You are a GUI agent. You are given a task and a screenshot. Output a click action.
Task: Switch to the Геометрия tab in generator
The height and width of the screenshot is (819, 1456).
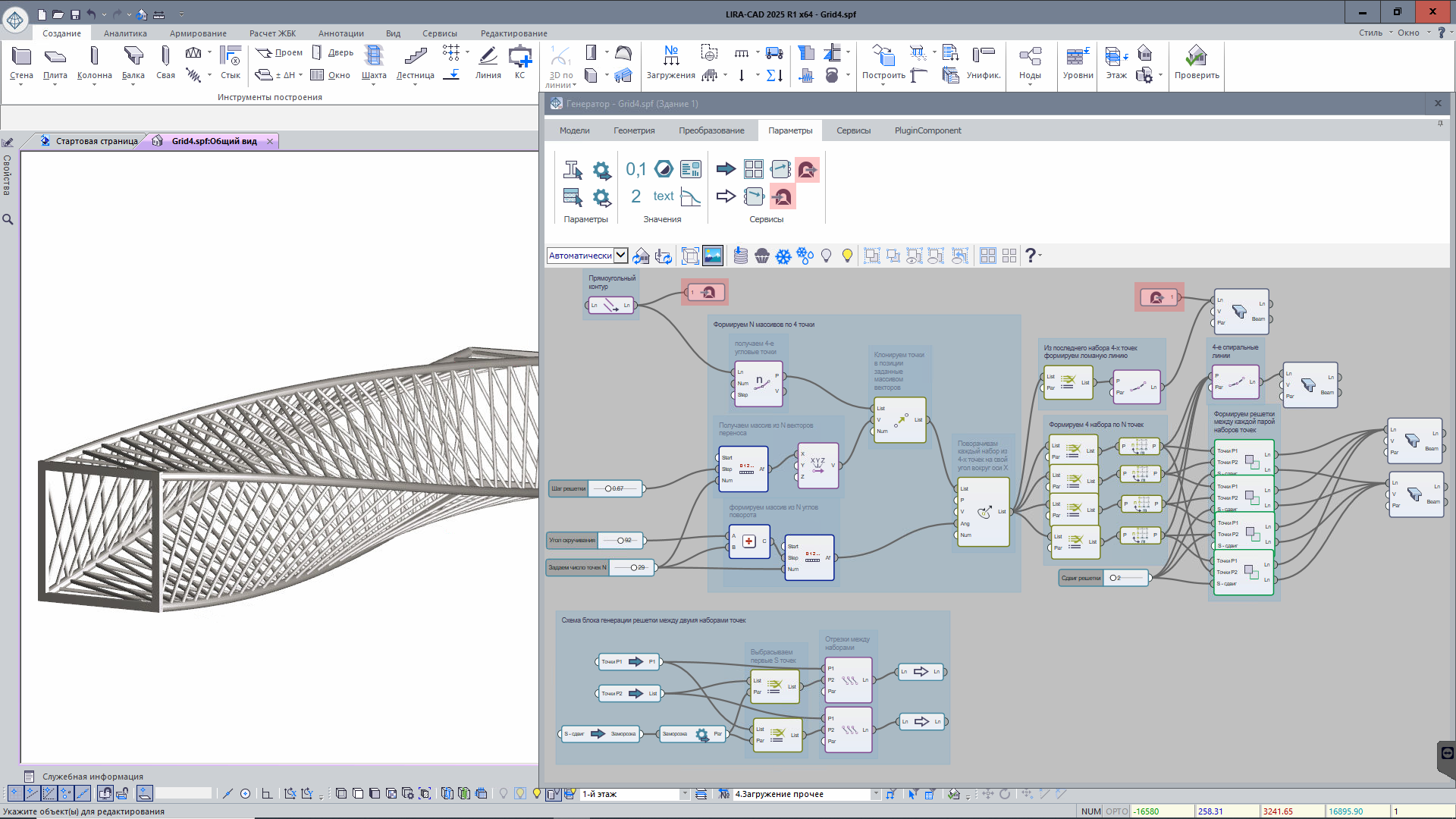click(x=633, y=130)
